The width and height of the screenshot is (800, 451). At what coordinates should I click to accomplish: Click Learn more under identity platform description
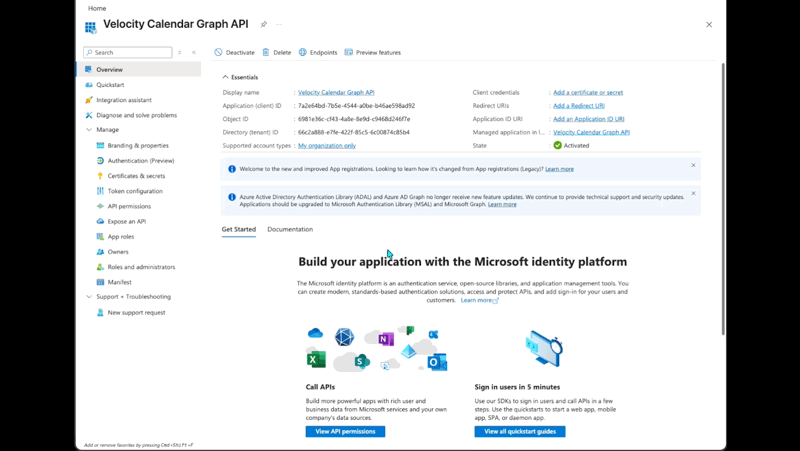point(479,300)
